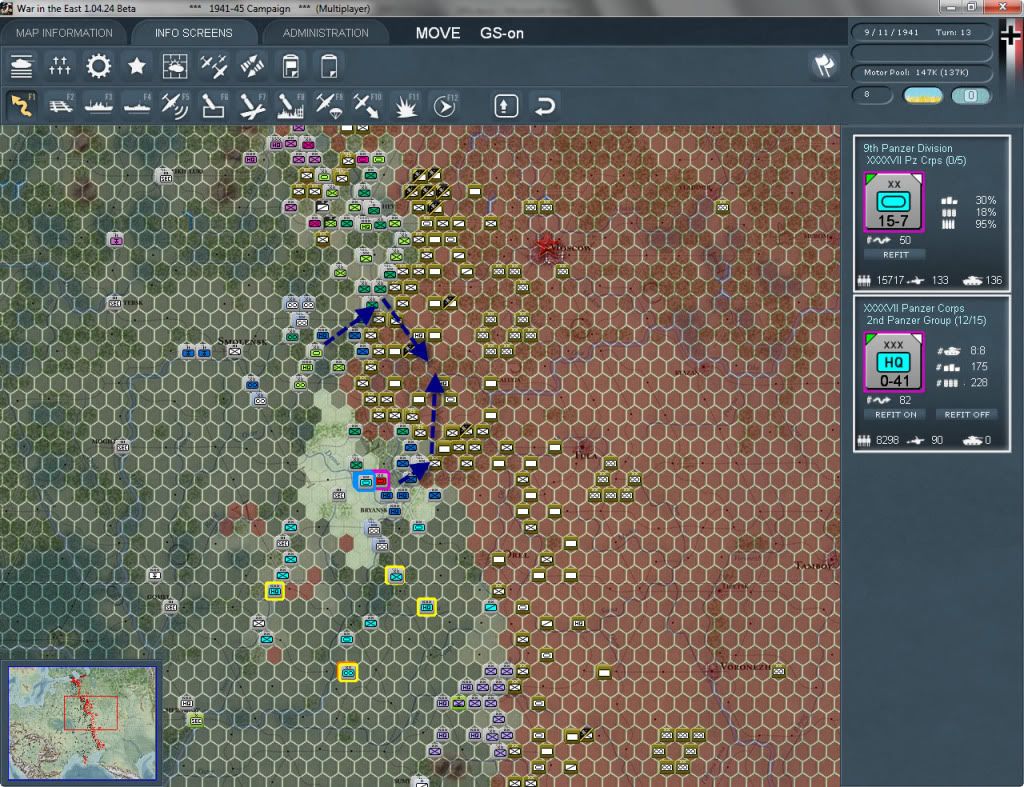Open the filled logistics report icon
The height and width of the screenshot is (787, 1024).
click(x=291, y=66)
